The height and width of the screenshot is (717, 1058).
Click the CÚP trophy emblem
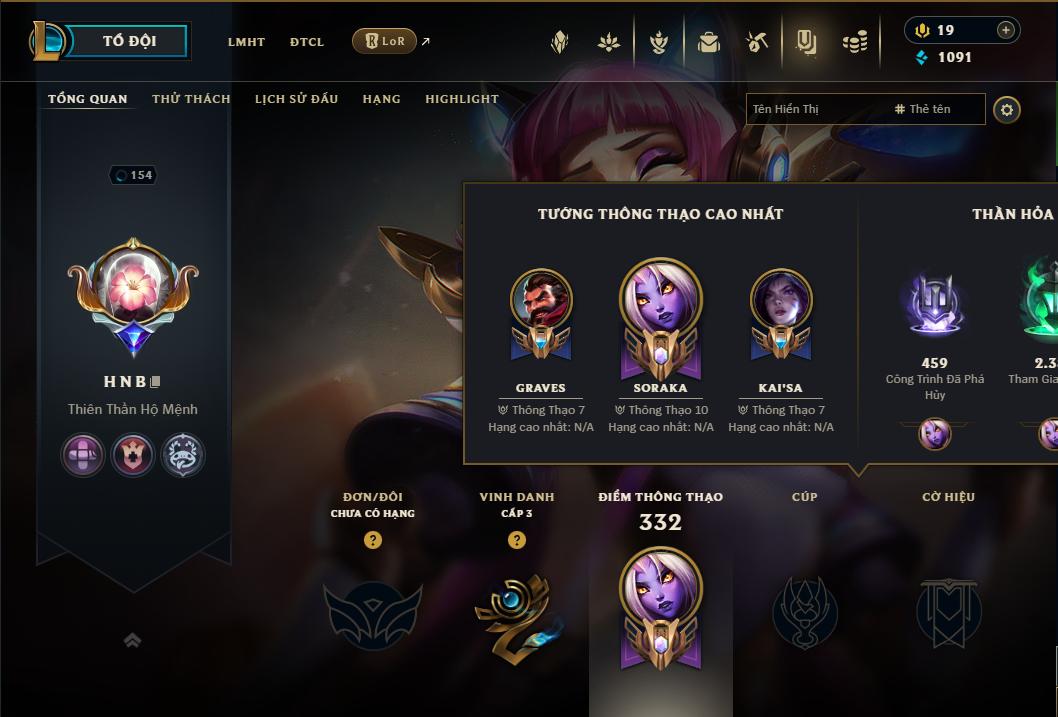point(804,612)
